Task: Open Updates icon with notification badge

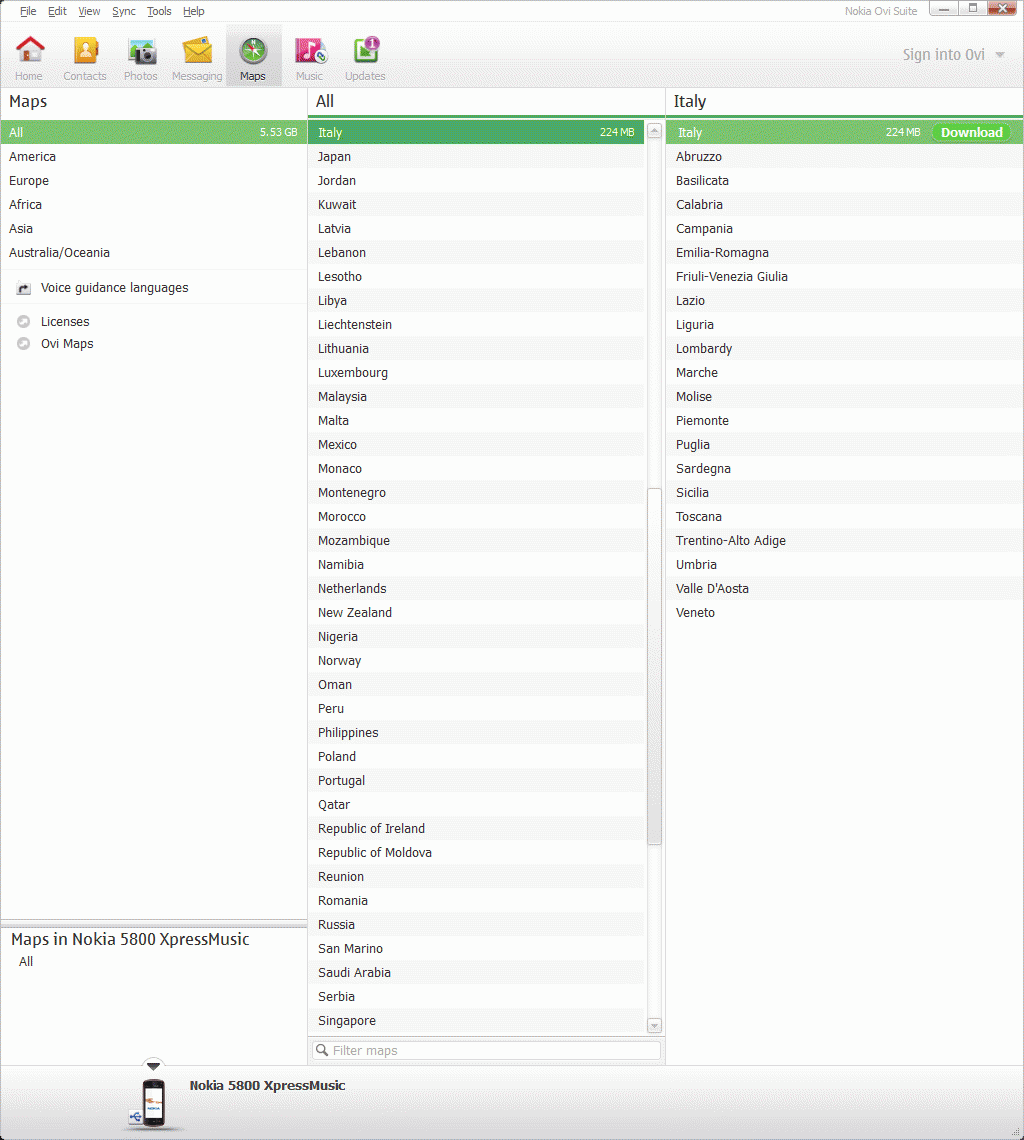Action: (x=365, y=50)
